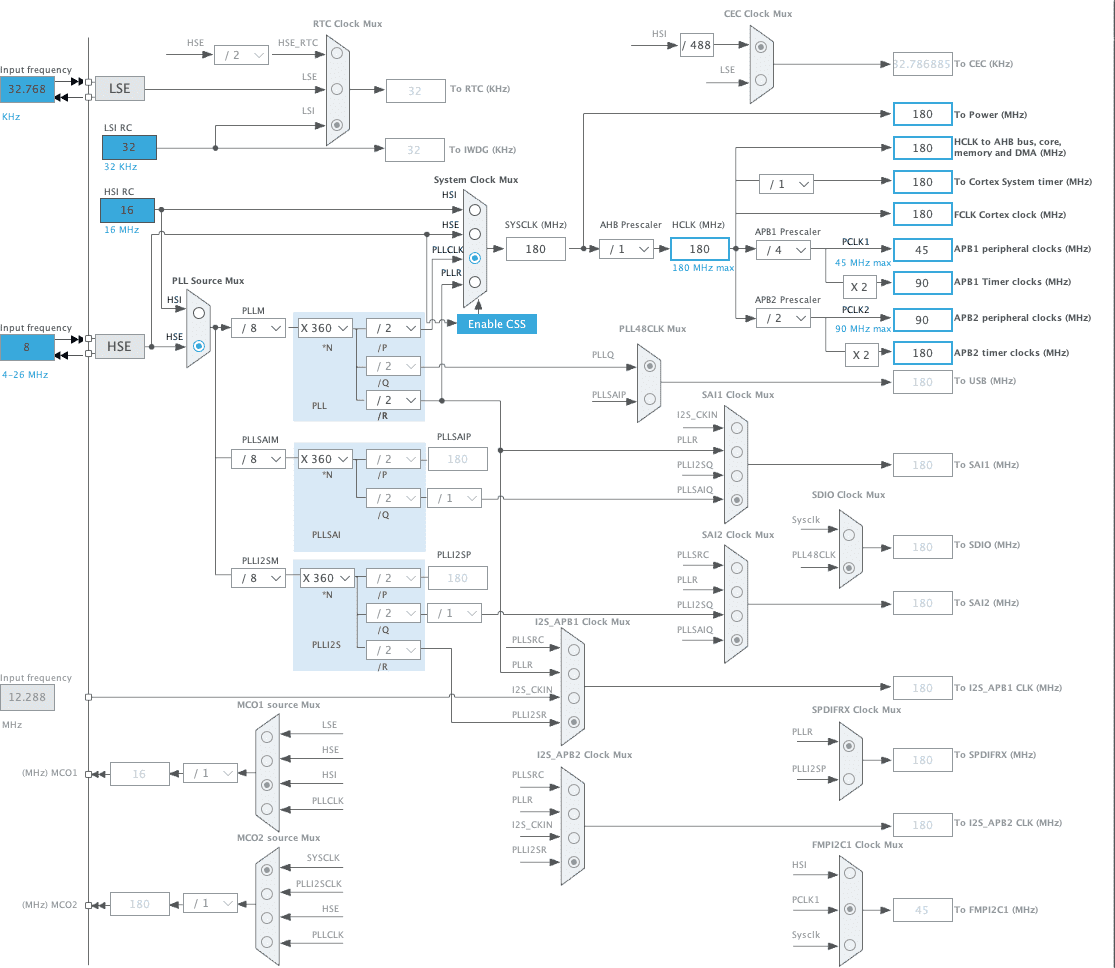Viewport: 1115px width, 968px height.
Task: Select PLLSAIP in PLL48CLK Mux
Action: pyautogui.click(x=649, y=400)
